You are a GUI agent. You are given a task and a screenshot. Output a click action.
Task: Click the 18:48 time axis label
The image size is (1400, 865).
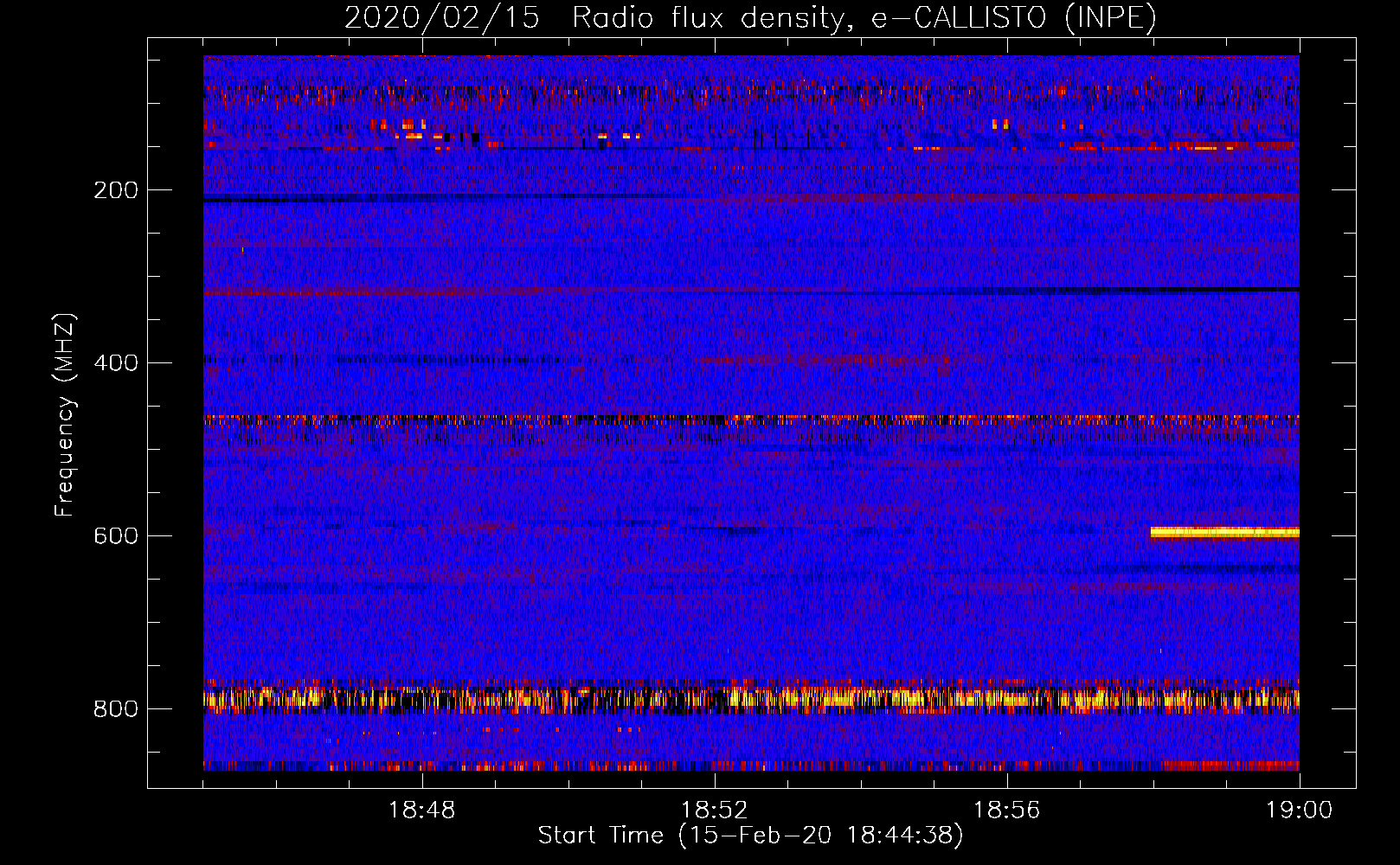coord(422,811)
